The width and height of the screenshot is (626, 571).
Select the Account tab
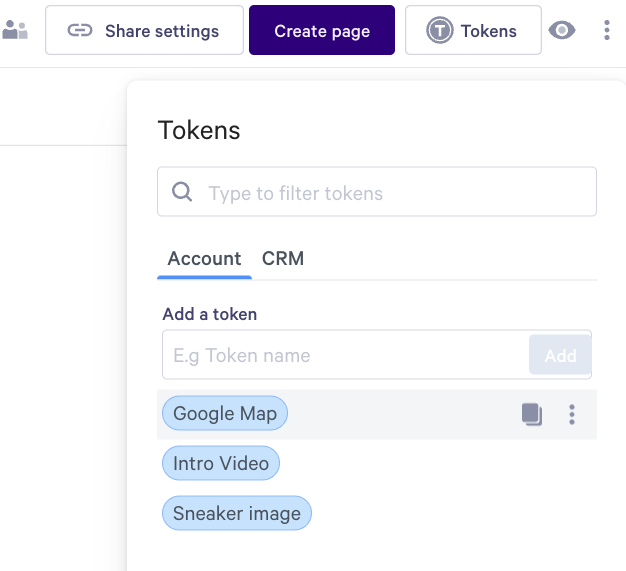[204, 259]
